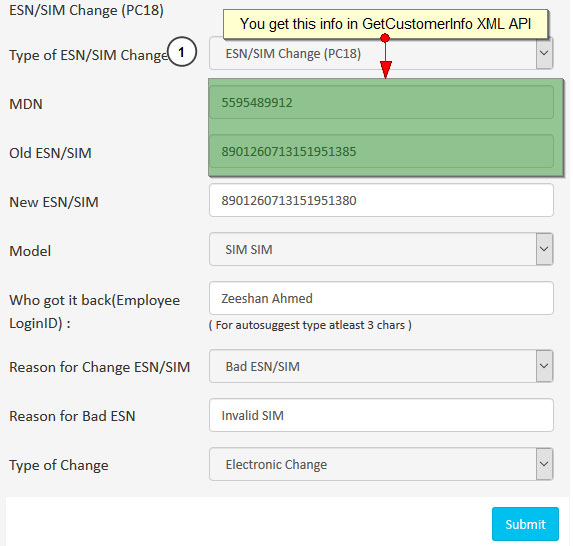Click the Old ESN/SIM number field
Screen dimensions: 573x546
point(381,151)
